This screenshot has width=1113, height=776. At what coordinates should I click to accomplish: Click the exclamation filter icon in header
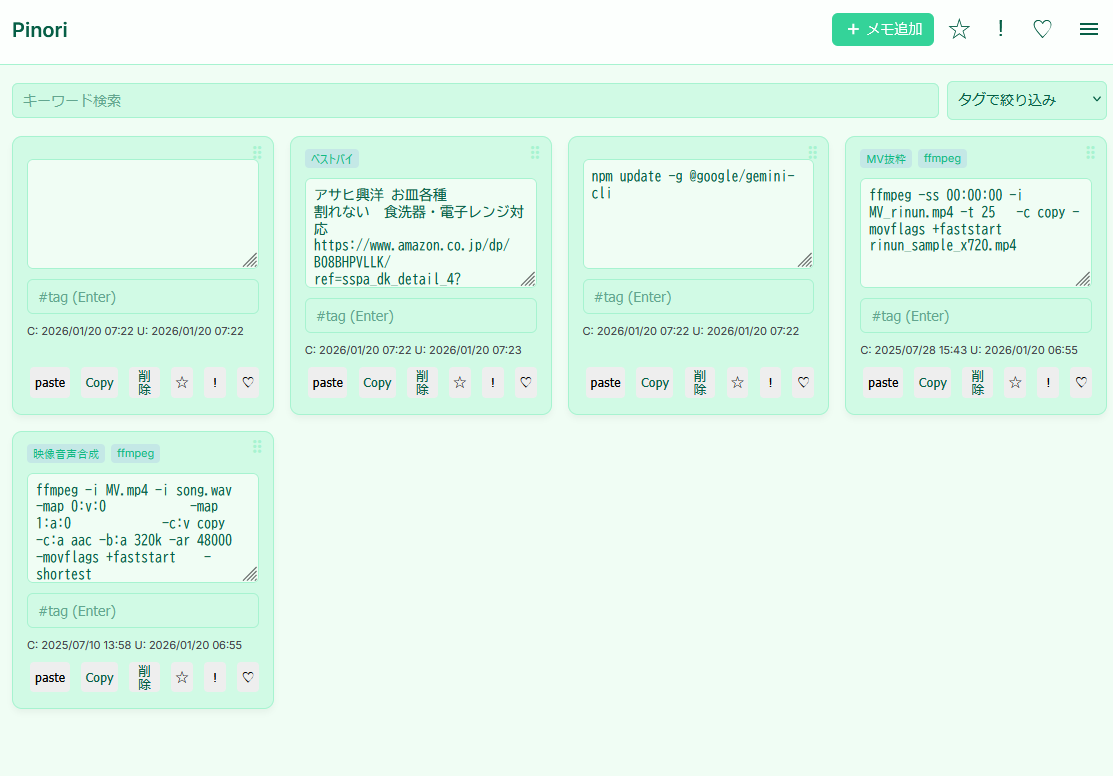point(1001,29)
